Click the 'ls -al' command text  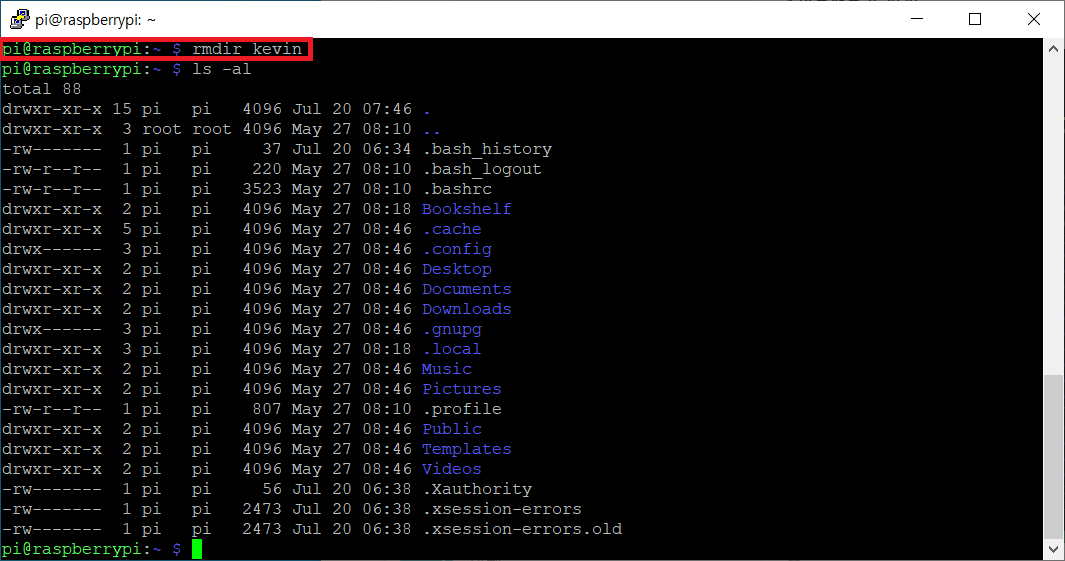222,69
